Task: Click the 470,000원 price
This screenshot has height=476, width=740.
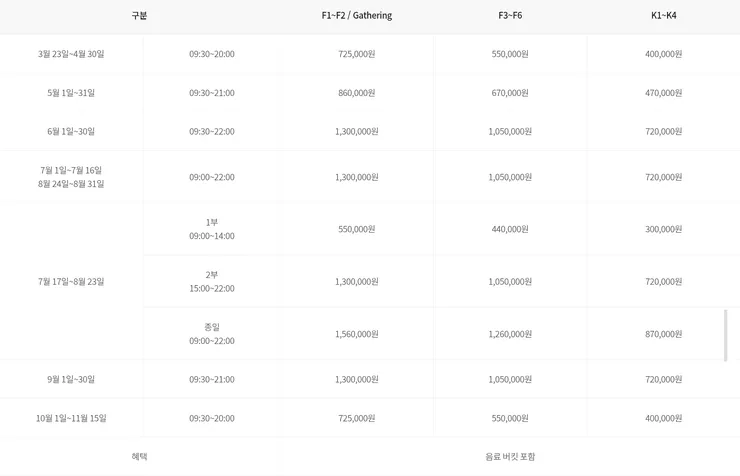Action: tap(664, 93)
